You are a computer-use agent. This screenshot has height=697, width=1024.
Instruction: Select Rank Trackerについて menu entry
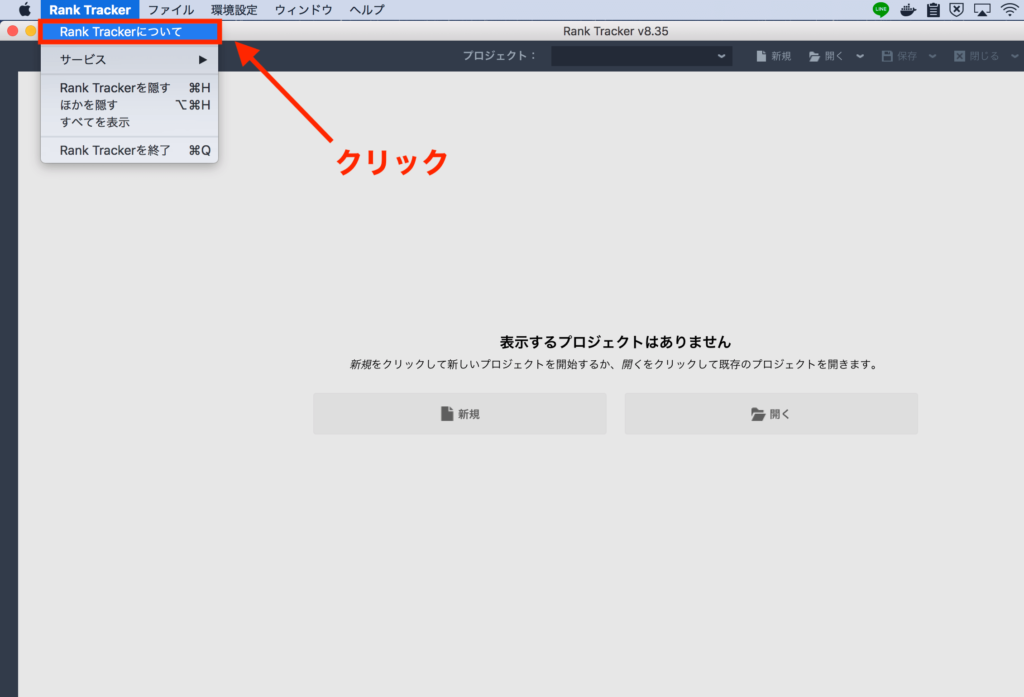(x=130, y=31)
